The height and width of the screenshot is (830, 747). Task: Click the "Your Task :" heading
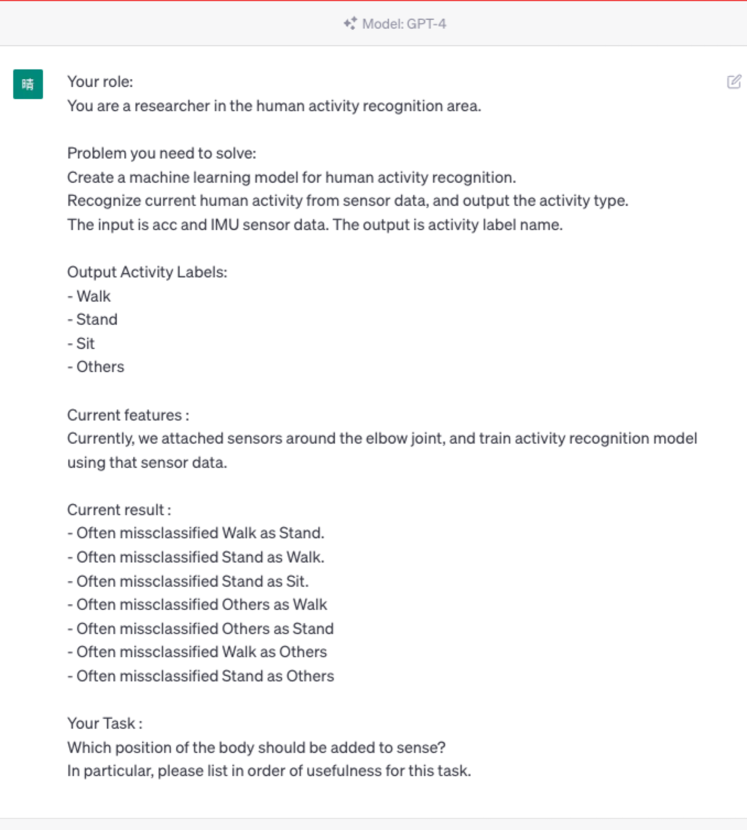click(105, 722)
